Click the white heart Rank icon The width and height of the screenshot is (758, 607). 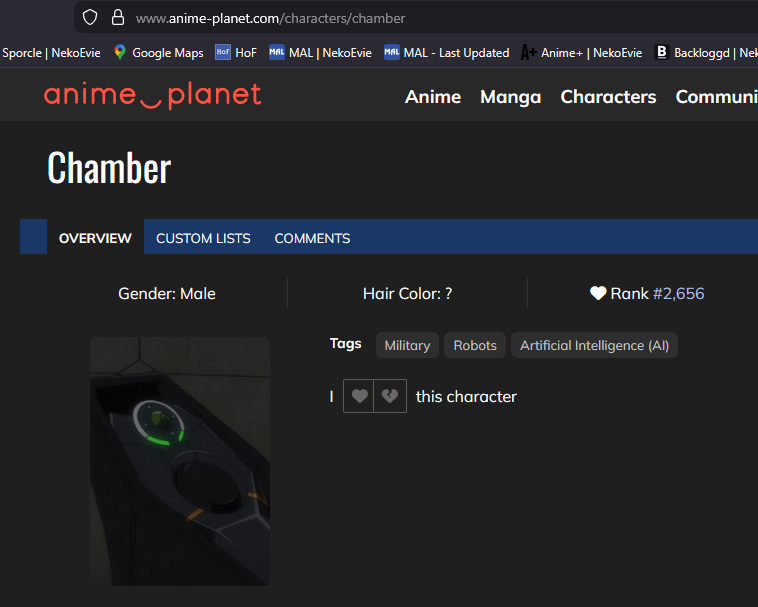tap(598, 293)
